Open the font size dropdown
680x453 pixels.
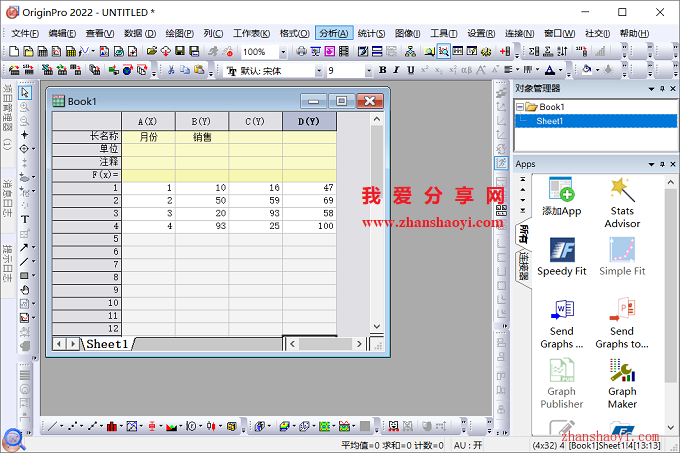click(369, 71)
